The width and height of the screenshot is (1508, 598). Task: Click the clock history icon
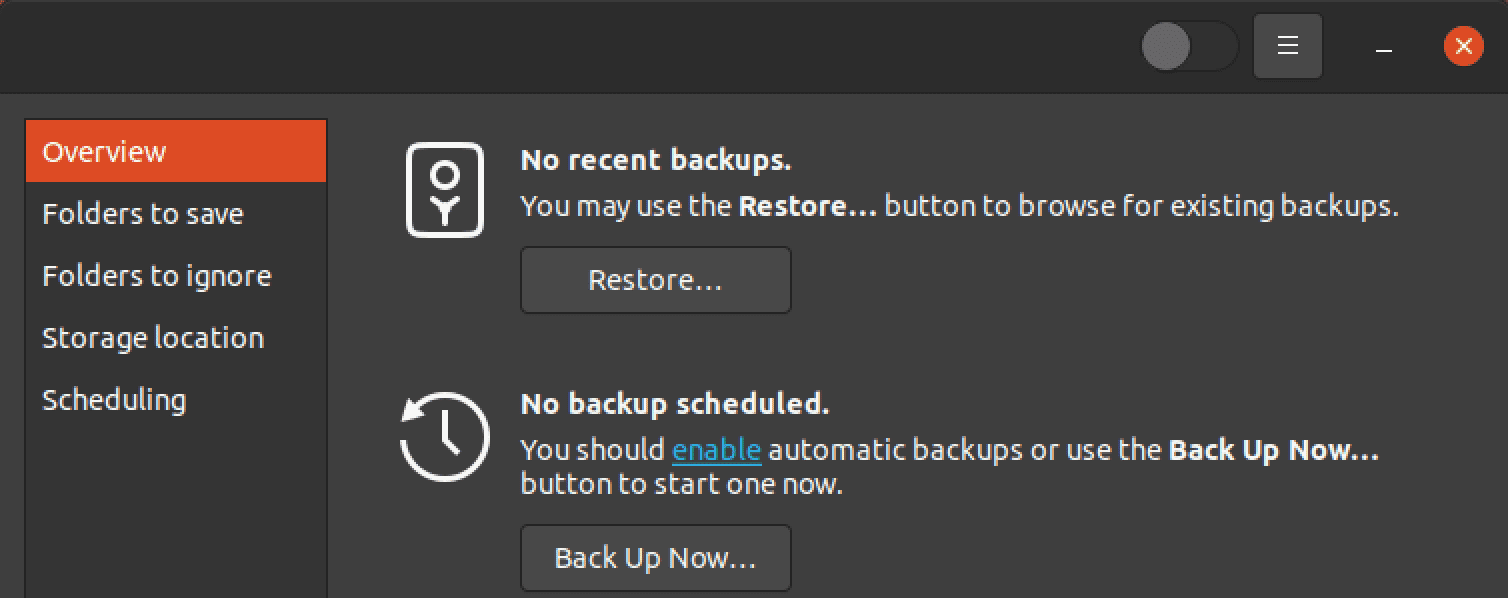tap(445, 437)
